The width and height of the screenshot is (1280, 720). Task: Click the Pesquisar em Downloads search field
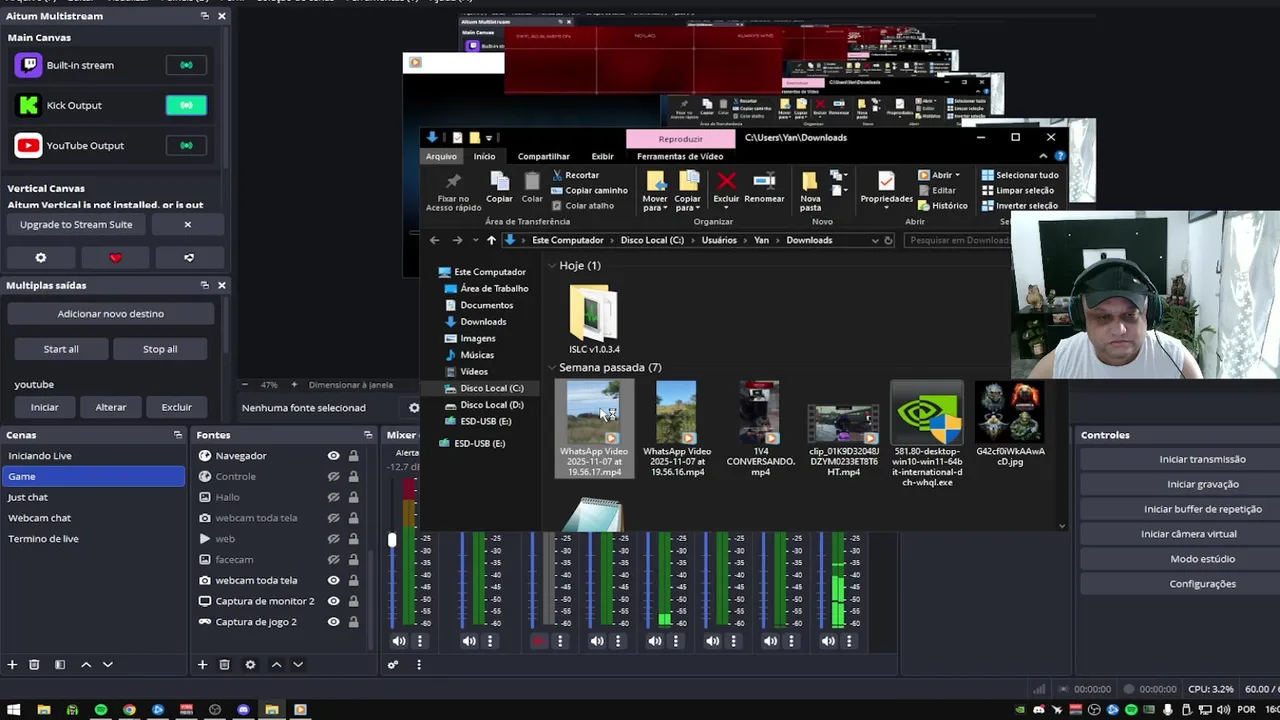[x=957, y=240]
